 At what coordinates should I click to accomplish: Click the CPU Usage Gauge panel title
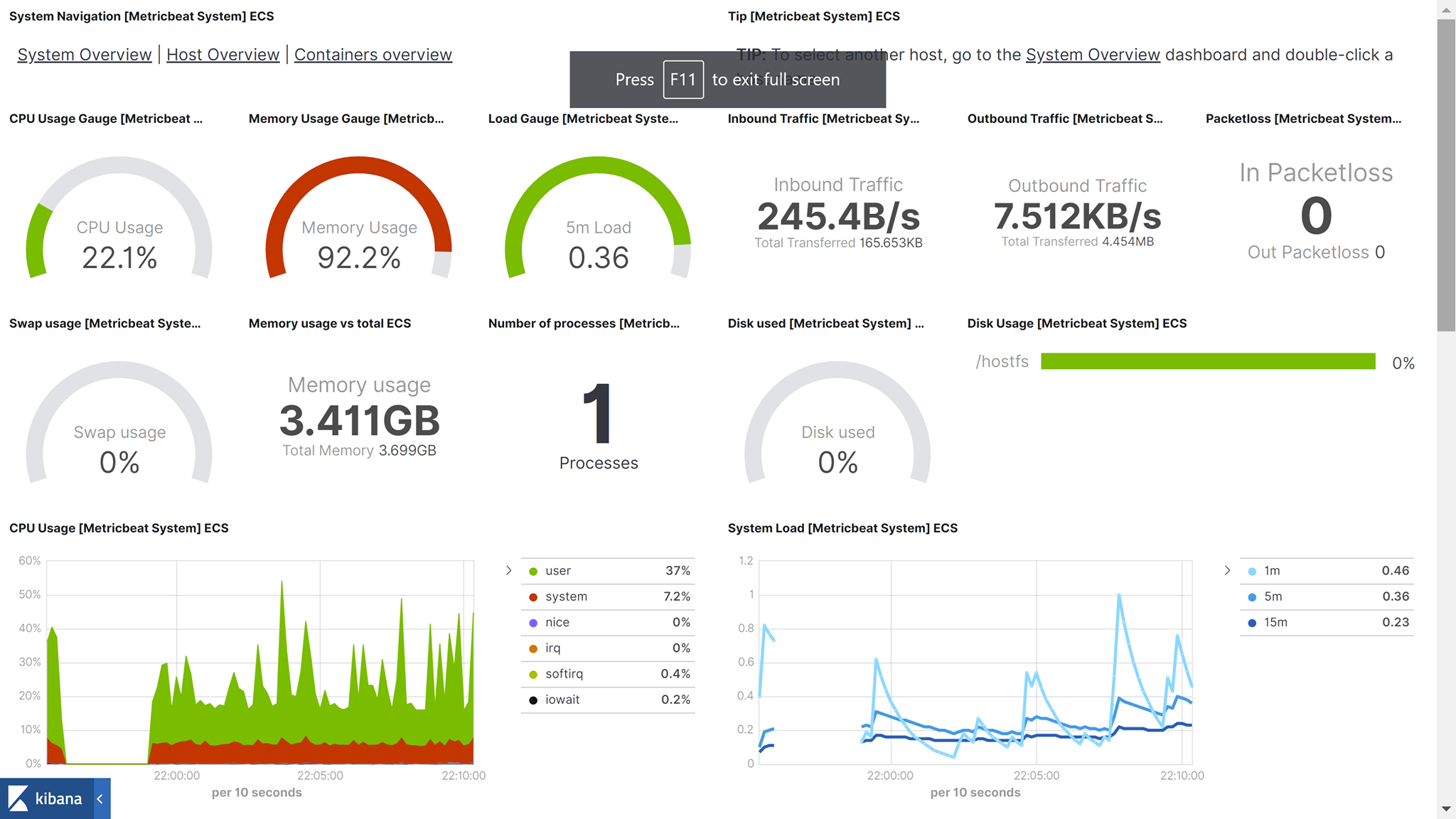pos(106,119)
